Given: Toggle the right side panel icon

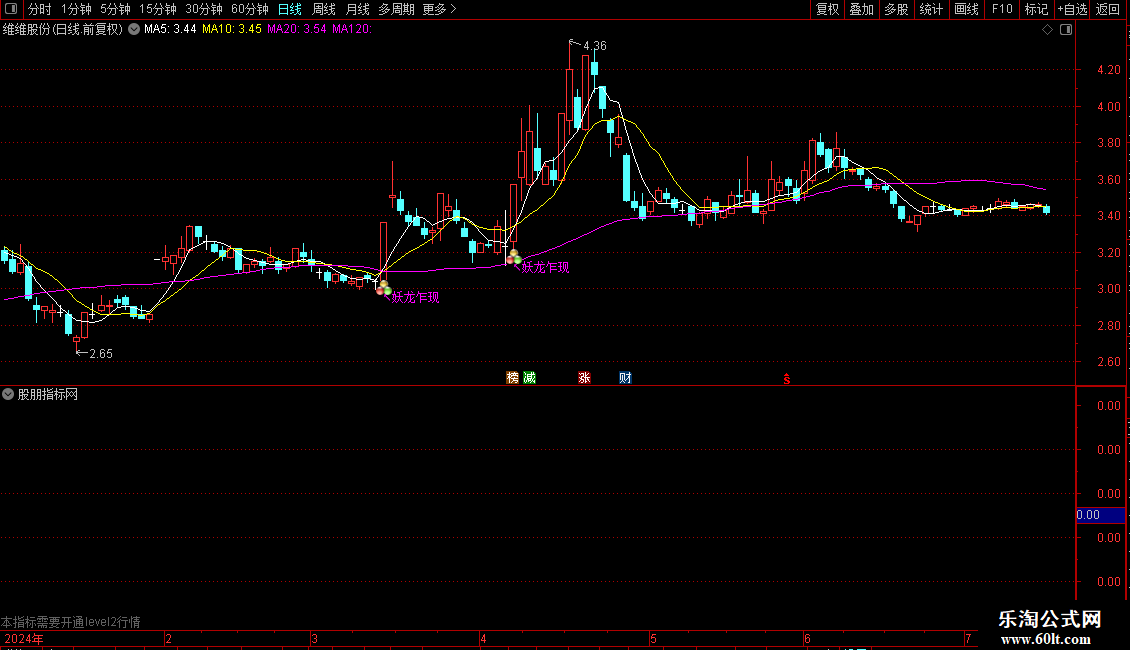Looking at the screenshot, I should tap(1066, 30).
